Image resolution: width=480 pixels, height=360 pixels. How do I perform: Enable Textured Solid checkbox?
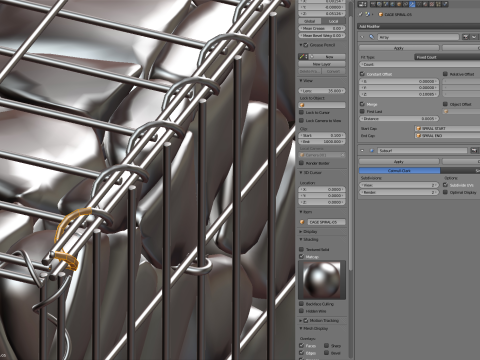302,249
